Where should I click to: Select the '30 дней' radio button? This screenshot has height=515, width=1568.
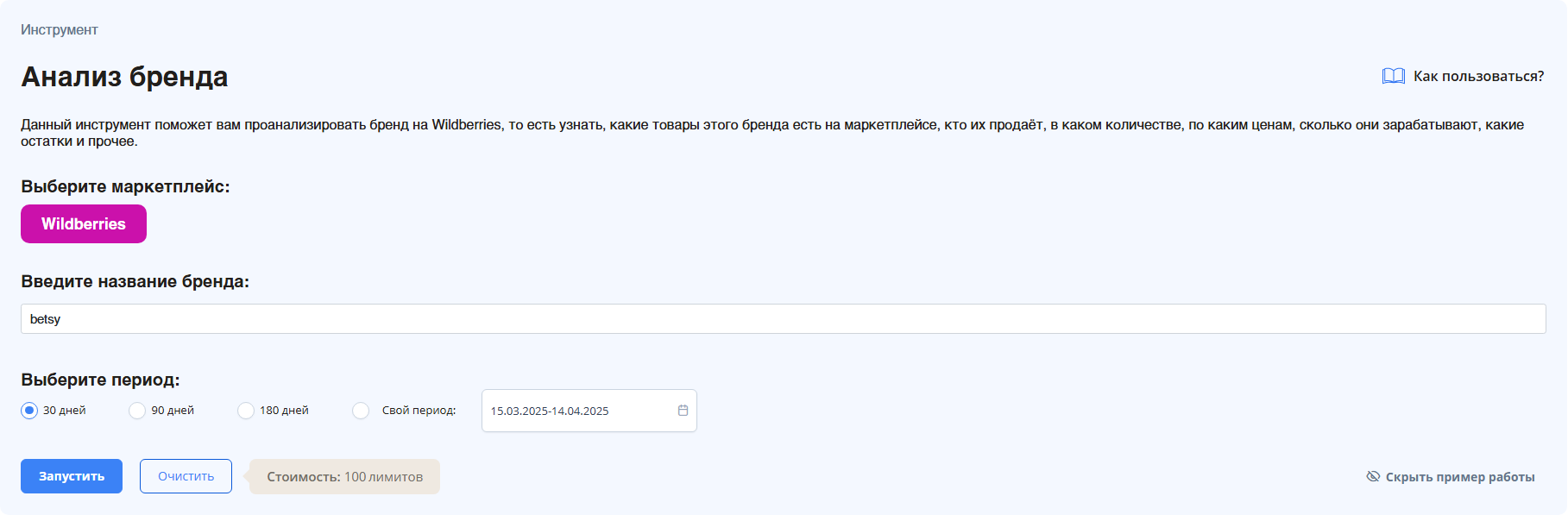(29, 411)
